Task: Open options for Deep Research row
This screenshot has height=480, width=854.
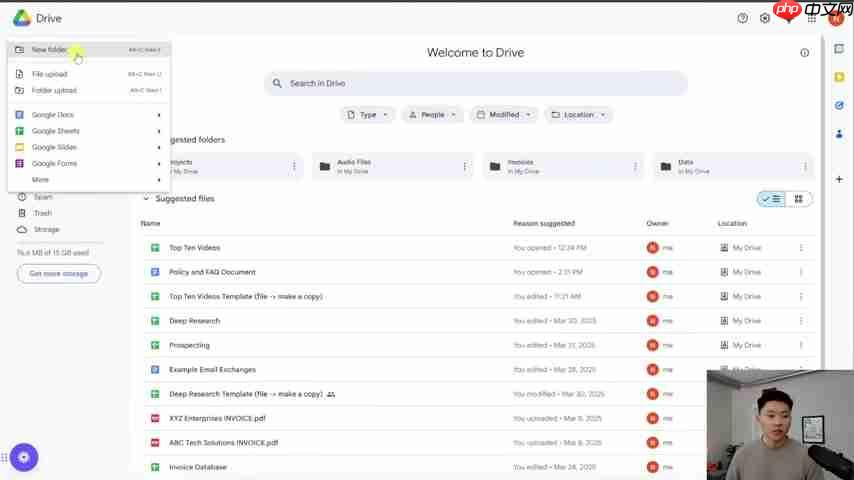Action: coord(801,321)
